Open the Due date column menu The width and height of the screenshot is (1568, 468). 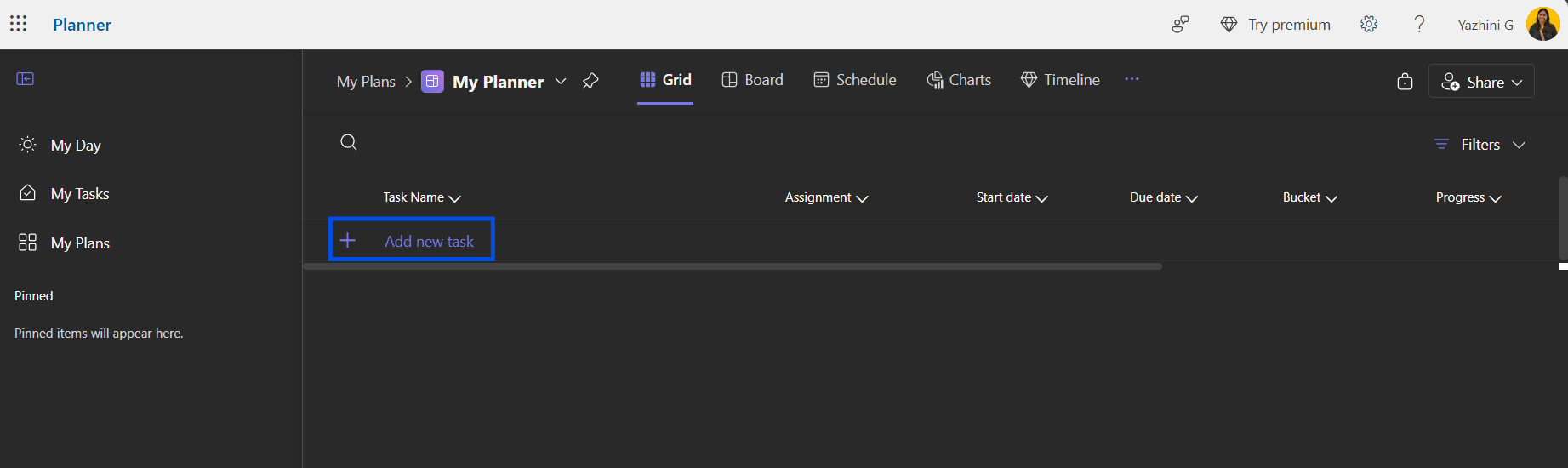(x=1163, y=197)
